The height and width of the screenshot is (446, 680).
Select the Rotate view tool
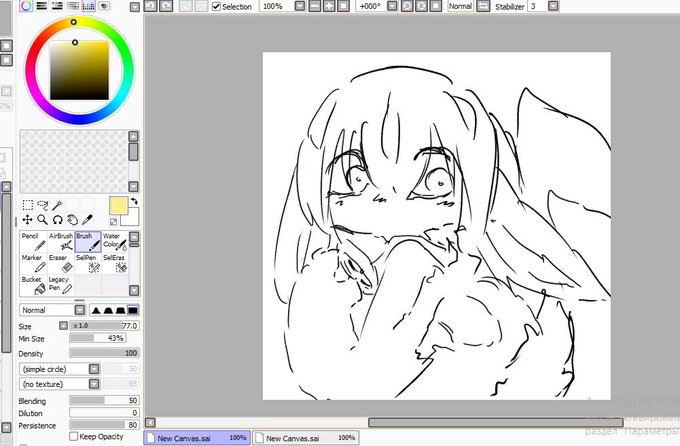[x=57, y=220]
